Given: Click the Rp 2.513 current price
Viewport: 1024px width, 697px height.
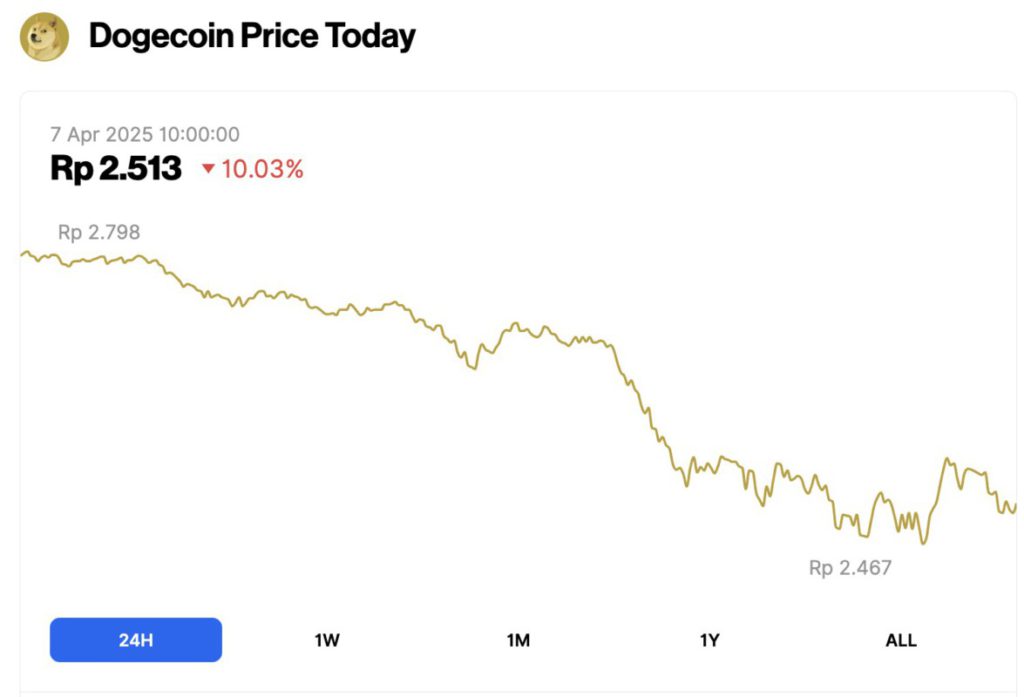Looking at the screenshot, I should point(116,169).
